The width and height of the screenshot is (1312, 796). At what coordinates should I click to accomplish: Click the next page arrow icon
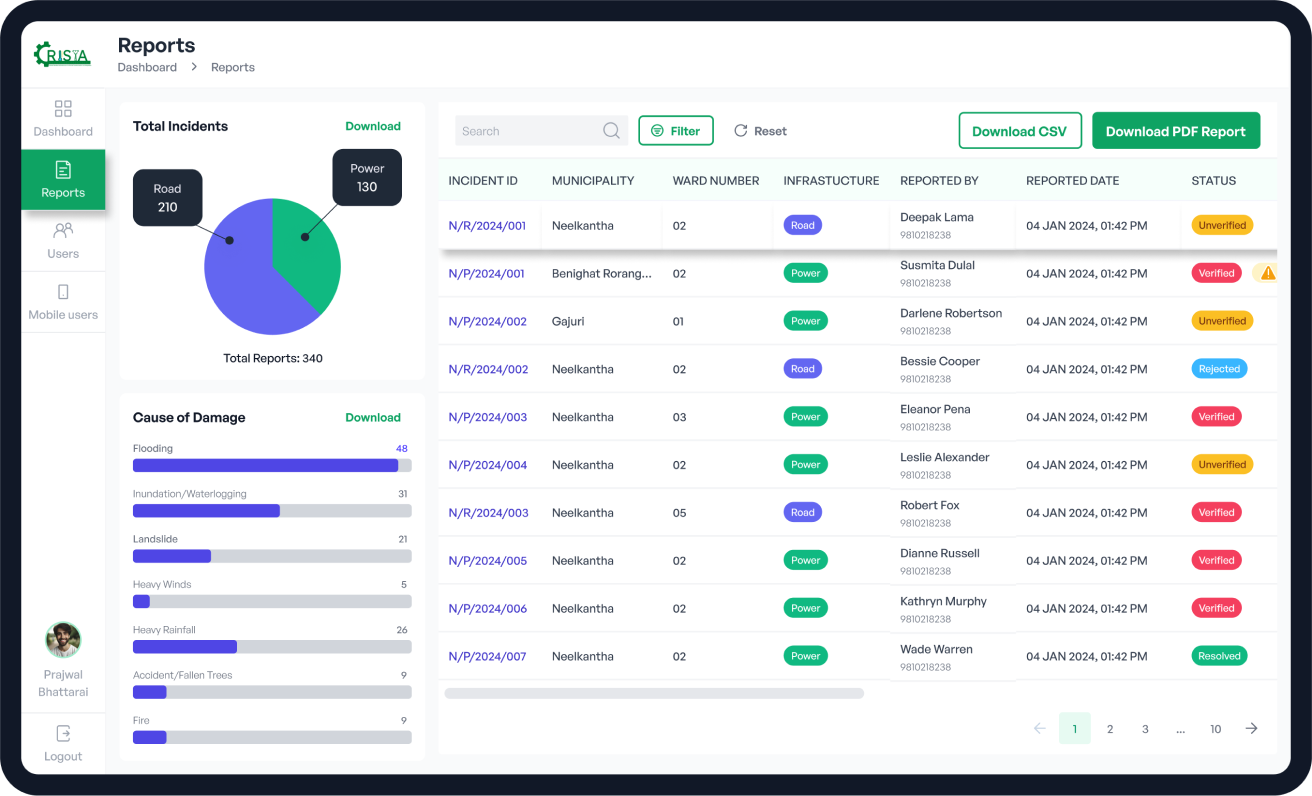click(x=1251, y=729)
